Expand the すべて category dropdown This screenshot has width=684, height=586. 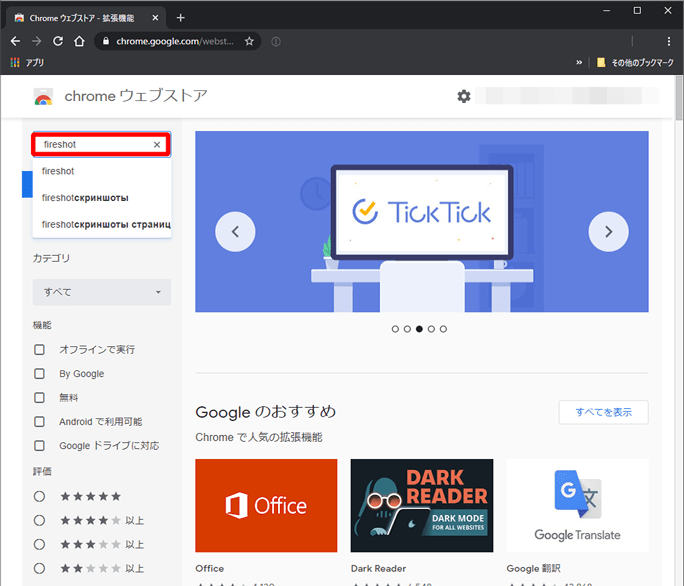click(x=102, y=292)
